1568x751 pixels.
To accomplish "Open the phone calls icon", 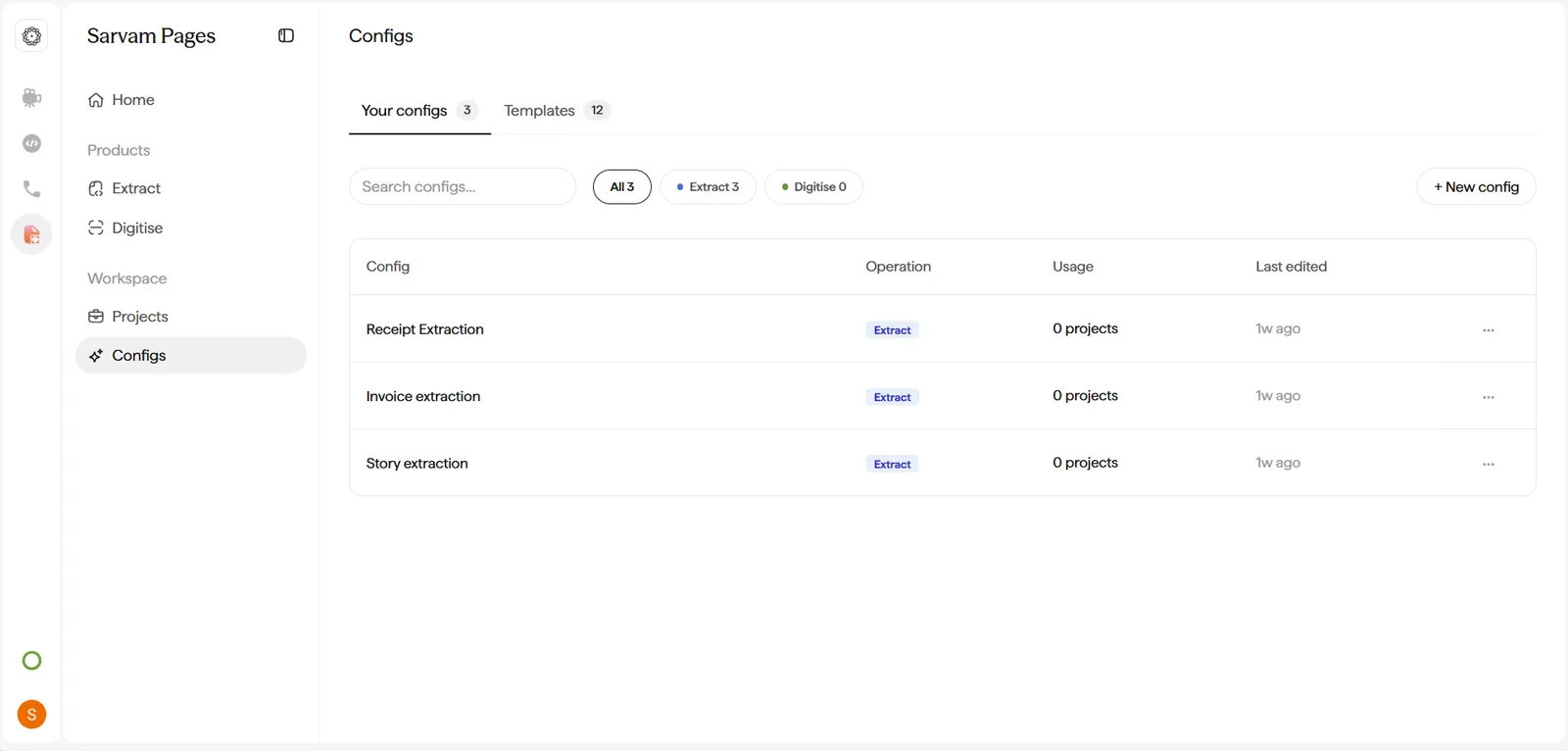I will click(31, 188).
